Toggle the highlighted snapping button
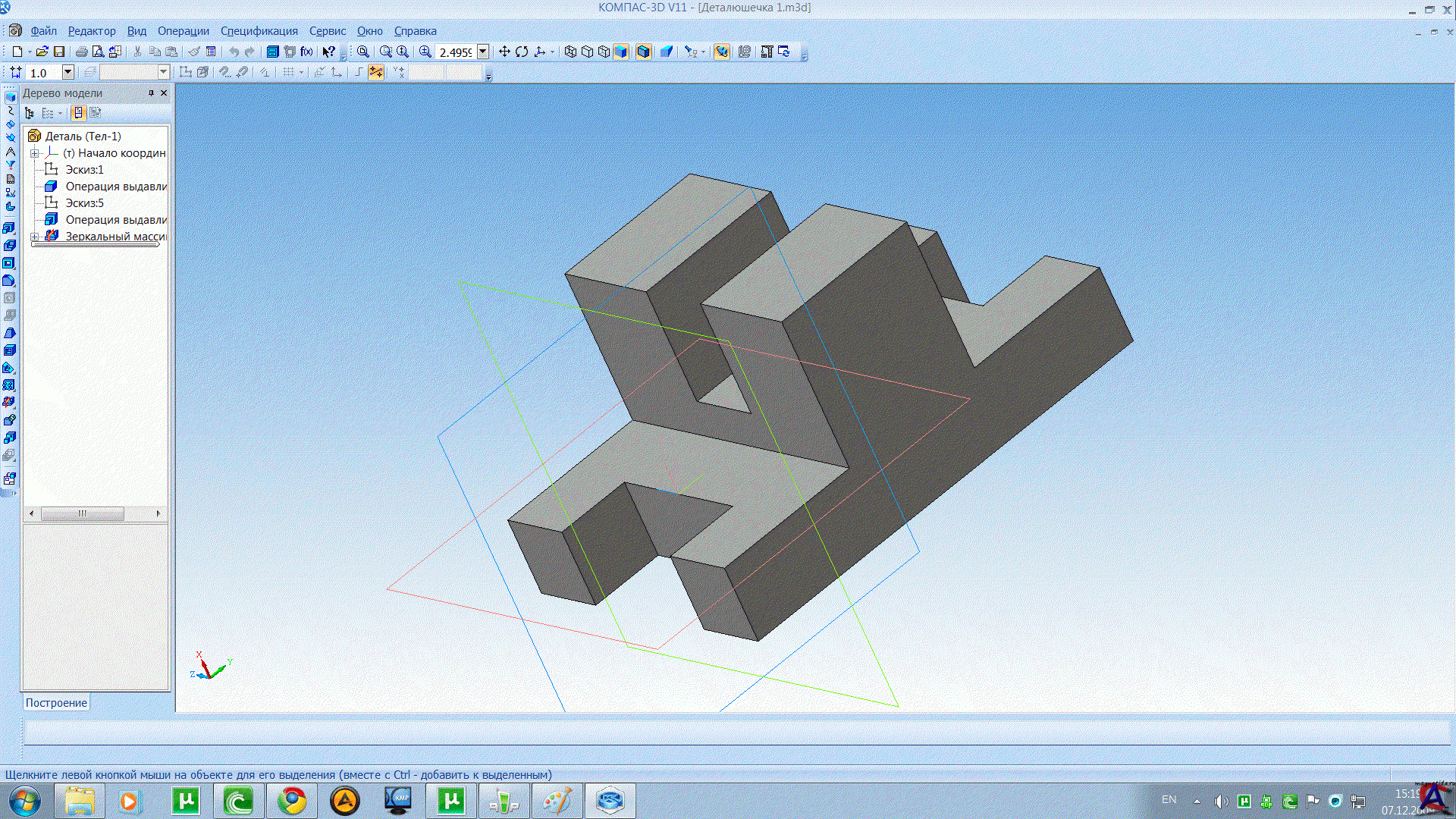Image resolution: width=1456 pixels, height=819 pixels. [375, 72]
